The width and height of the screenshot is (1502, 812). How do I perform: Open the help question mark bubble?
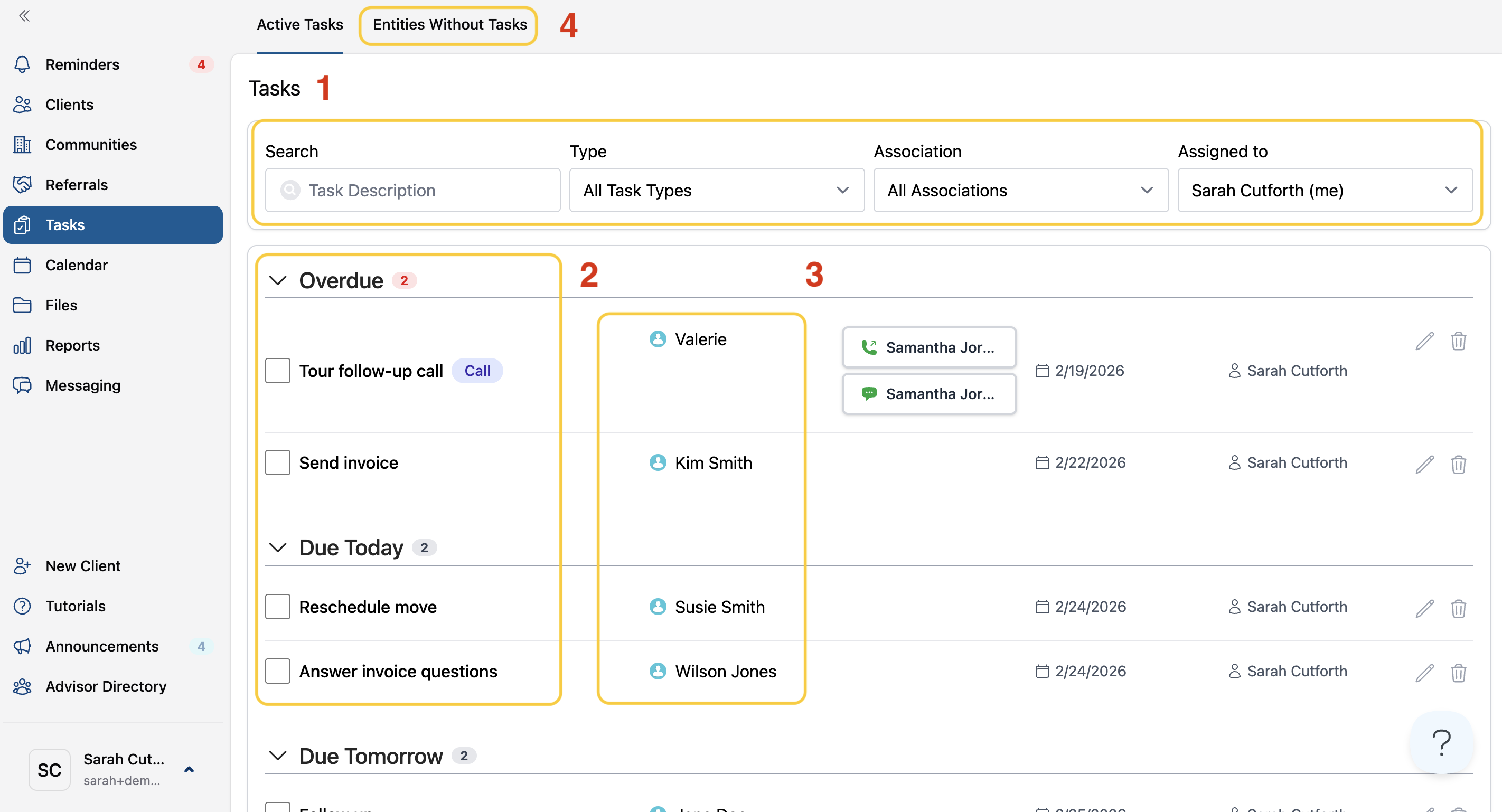1441,742
